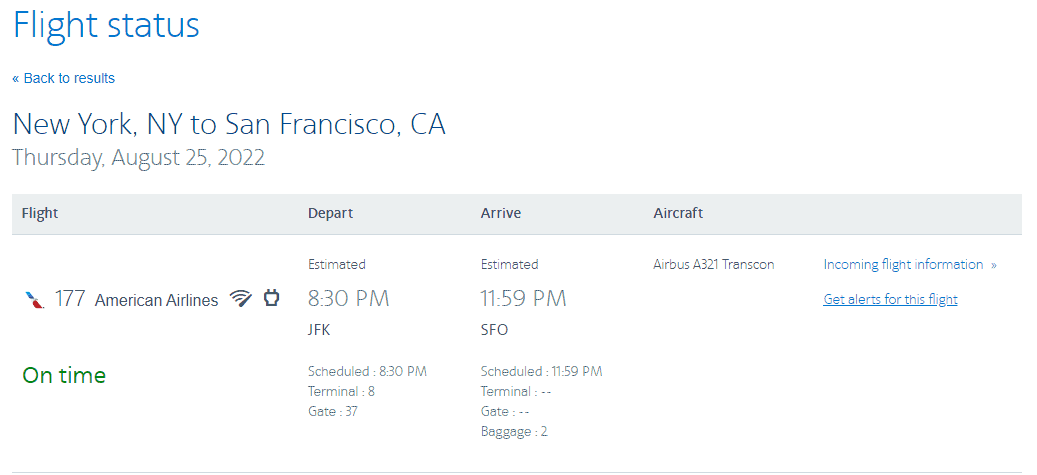Click the estimated 11:59 PM arrival time

[524, 298]
